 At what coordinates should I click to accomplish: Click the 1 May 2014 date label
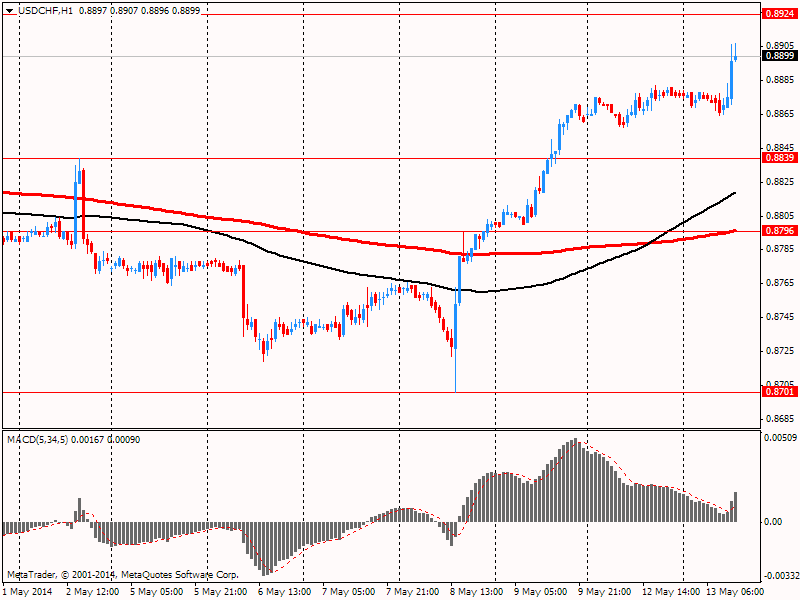(x=27, y=592)
